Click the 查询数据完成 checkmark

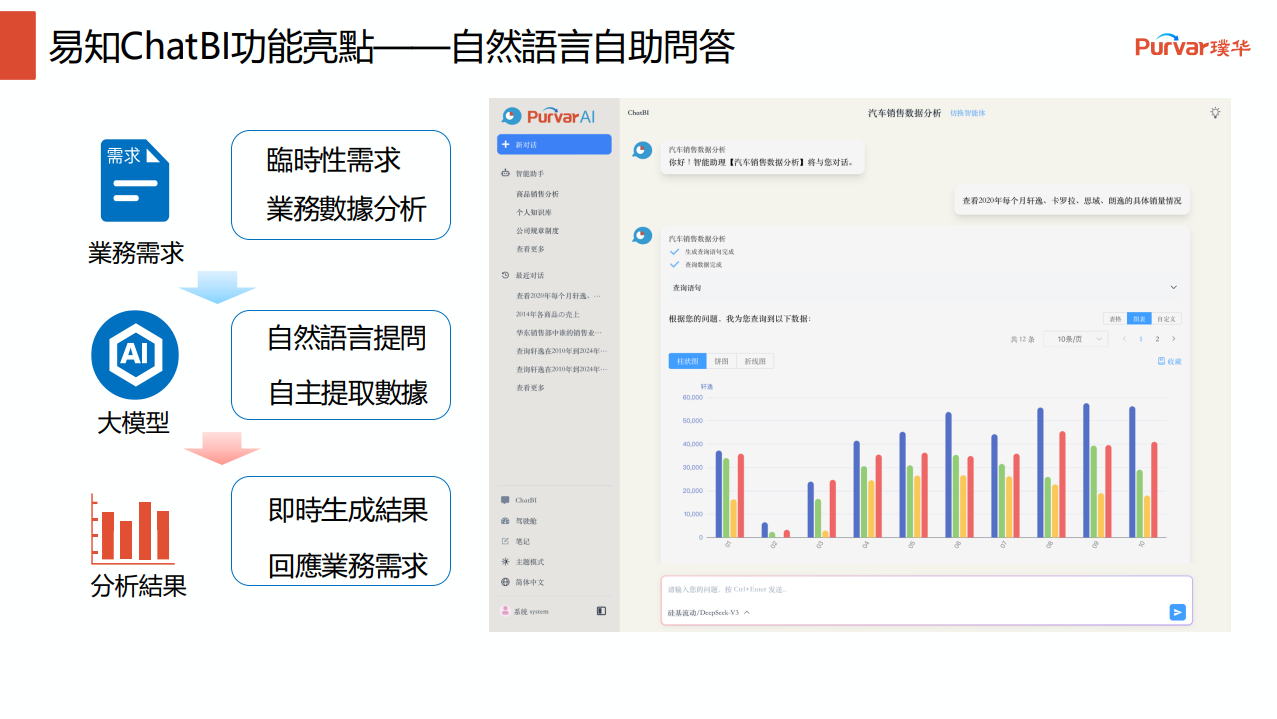(674, 265)
